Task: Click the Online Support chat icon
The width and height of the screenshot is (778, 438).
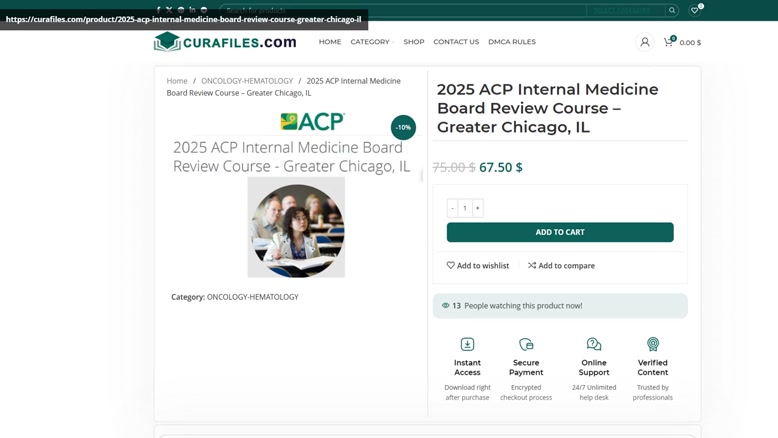Action: (x=594, y=344)
